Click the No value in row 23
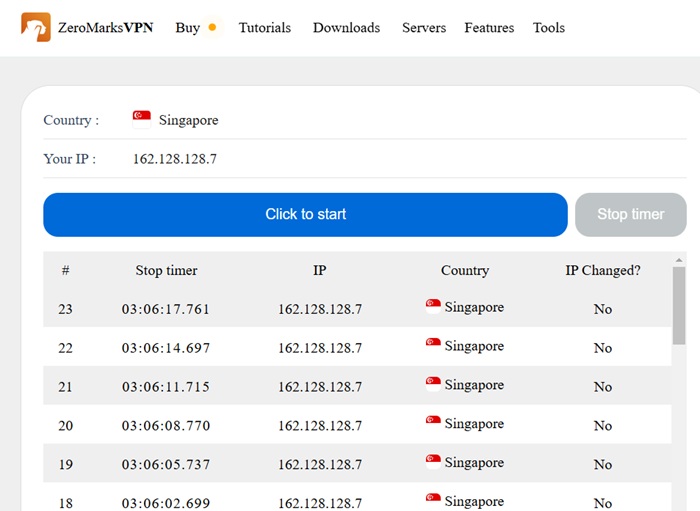 [x=603, y=309]
